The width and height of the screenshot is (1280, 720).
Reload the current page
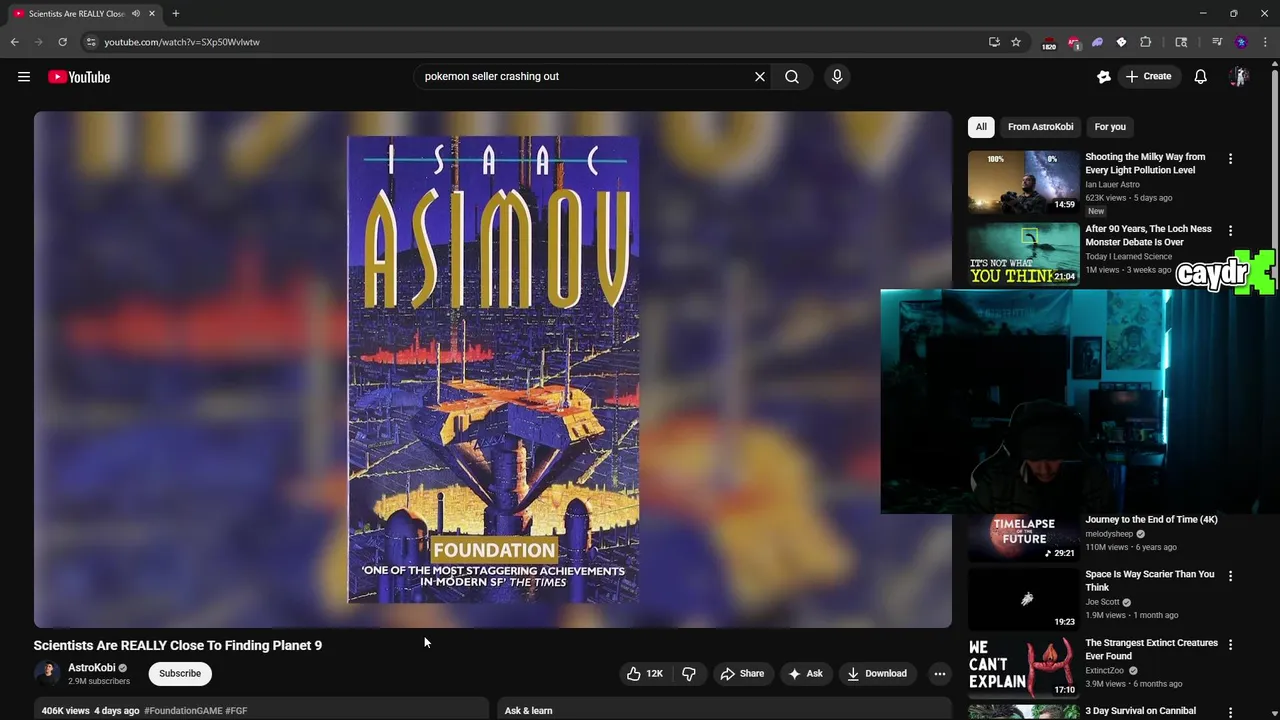62,42
